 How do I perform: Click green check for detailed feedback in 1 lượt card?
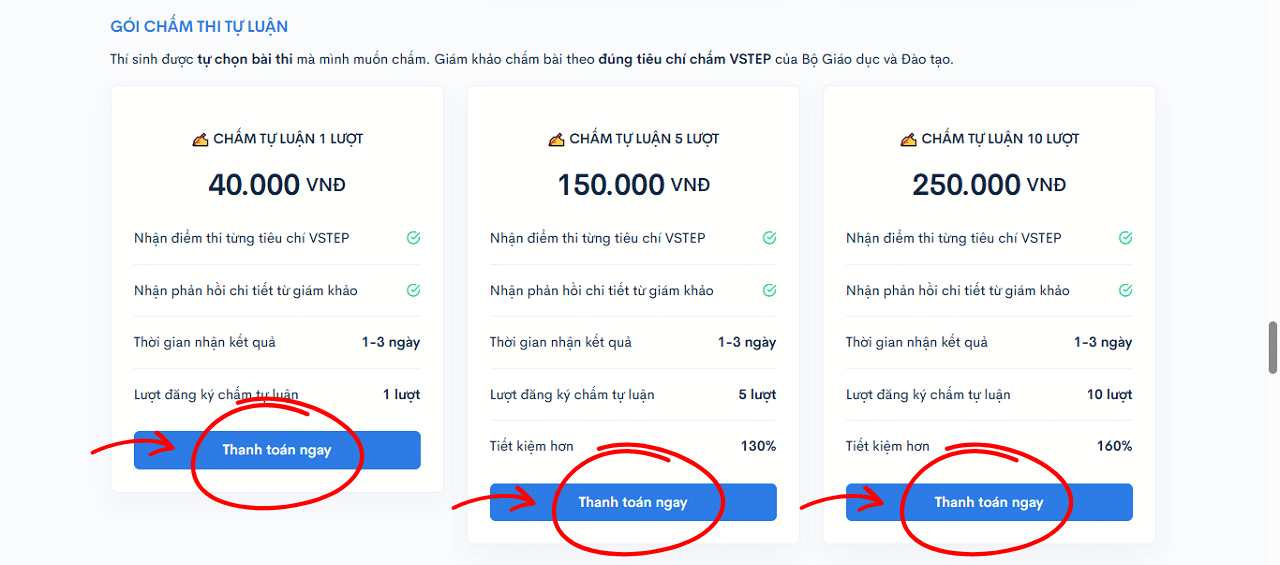[413, 290]
